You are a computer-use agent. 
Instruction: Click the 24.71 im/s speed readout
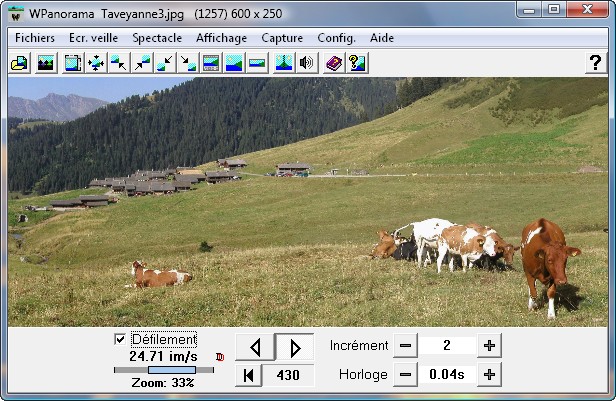point(163,357)
